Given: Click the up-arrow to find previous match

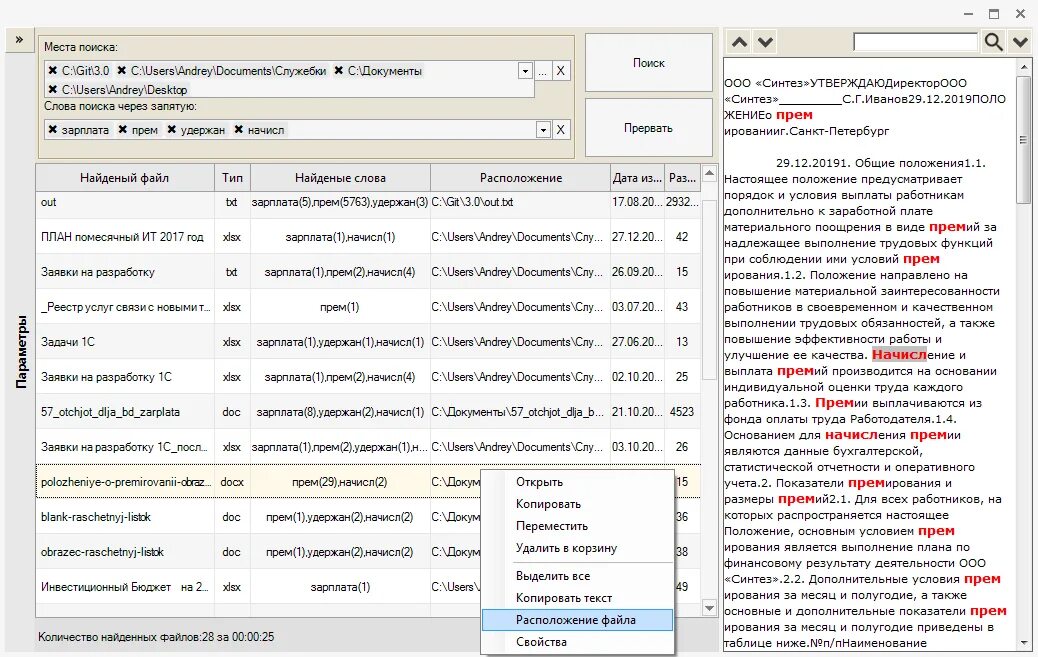Looking at the screenshot, I should tap(739, 42).
